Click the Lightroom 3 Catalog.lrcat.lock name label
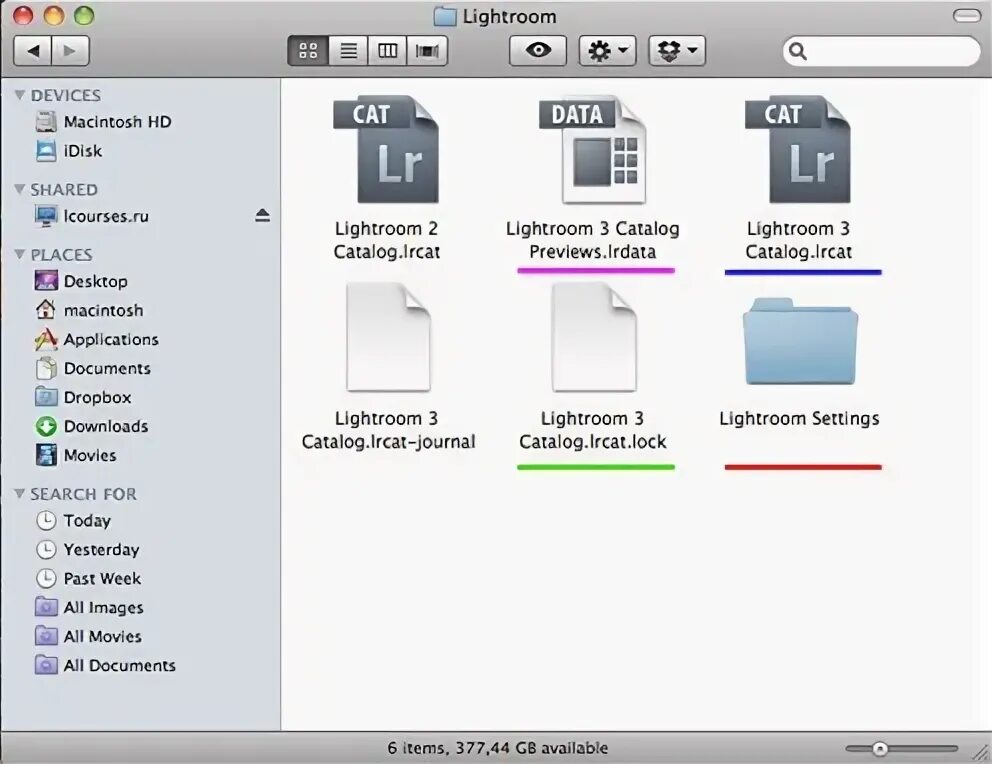The height and width of the screenshot is (764, 992). click(593, 429)
